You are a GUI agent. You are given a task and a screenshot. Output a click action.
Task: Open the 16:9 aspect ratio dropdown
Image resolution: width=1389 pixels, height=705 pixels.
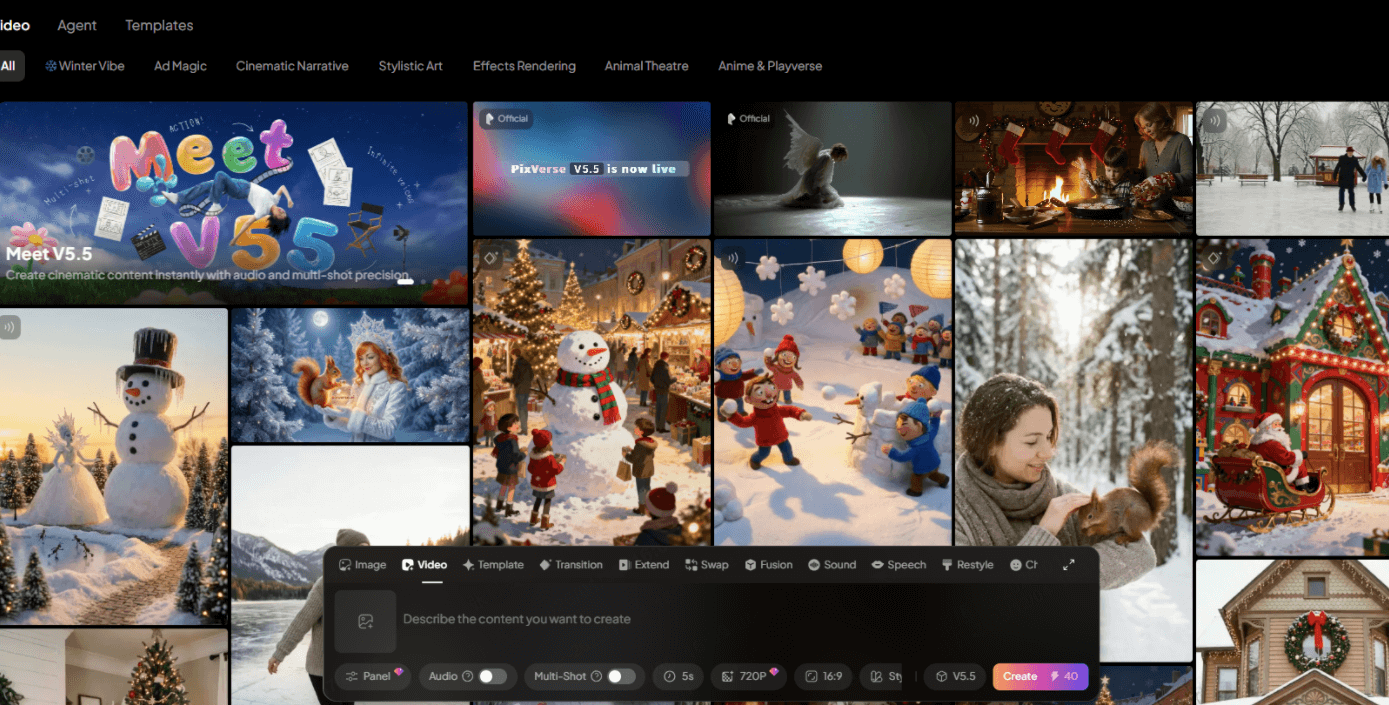[x=823, y=677]
